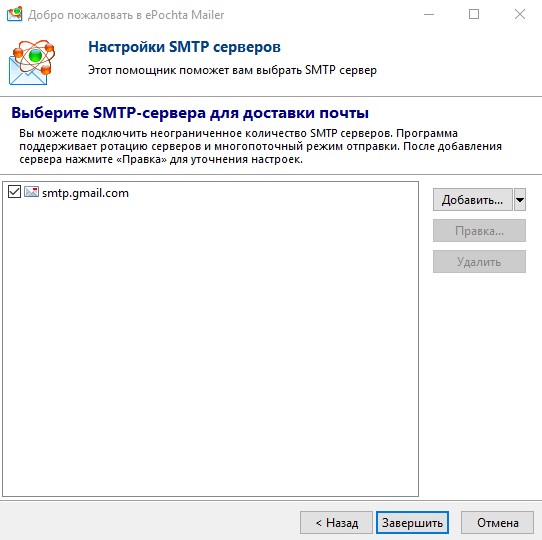The image size is (542, 540).
Task: Click the Удалить button
Action: point(479,262)
